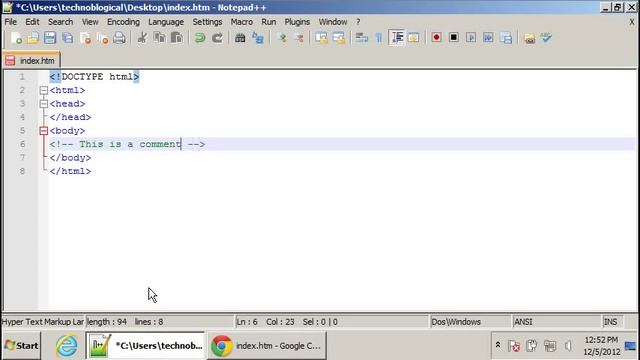Image resolution: width=640 pixels, height=360 pixels.
Task: Click the closing </head> tag on line 4
Action: point(70,117)
